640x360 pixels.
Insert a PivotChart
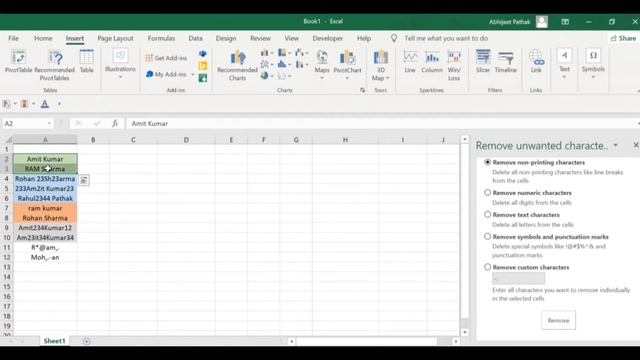click(x=347, y=64)
